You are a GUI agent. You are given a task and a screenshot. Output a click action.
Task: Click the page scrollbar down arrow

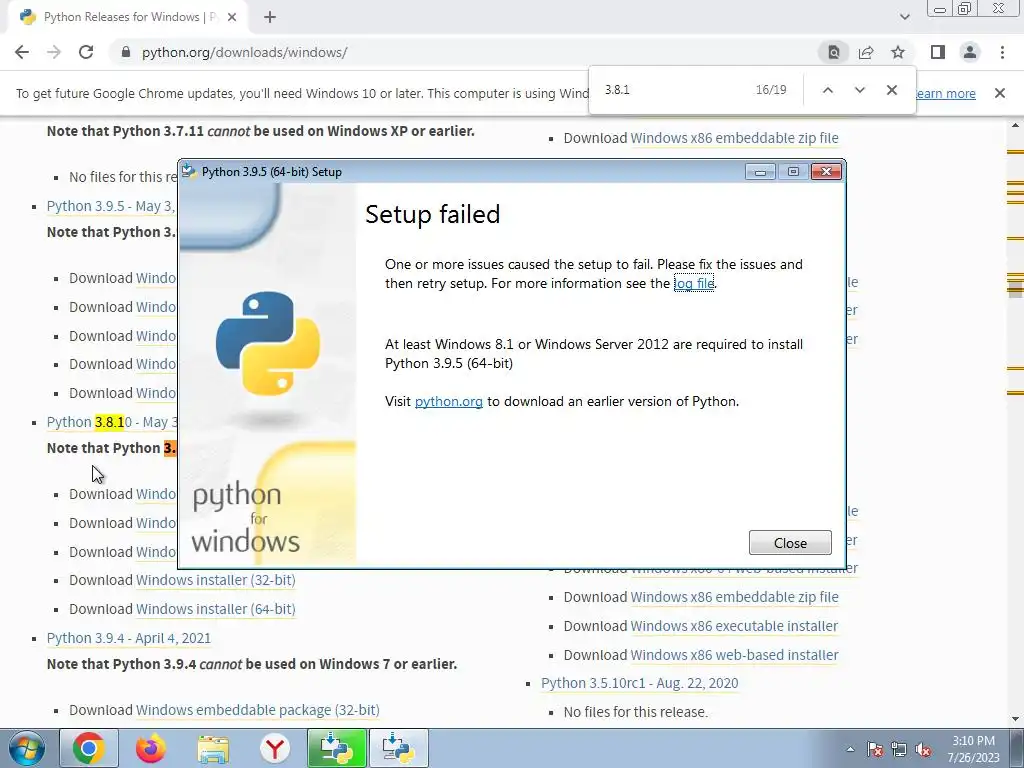(x=1015, y=719)
